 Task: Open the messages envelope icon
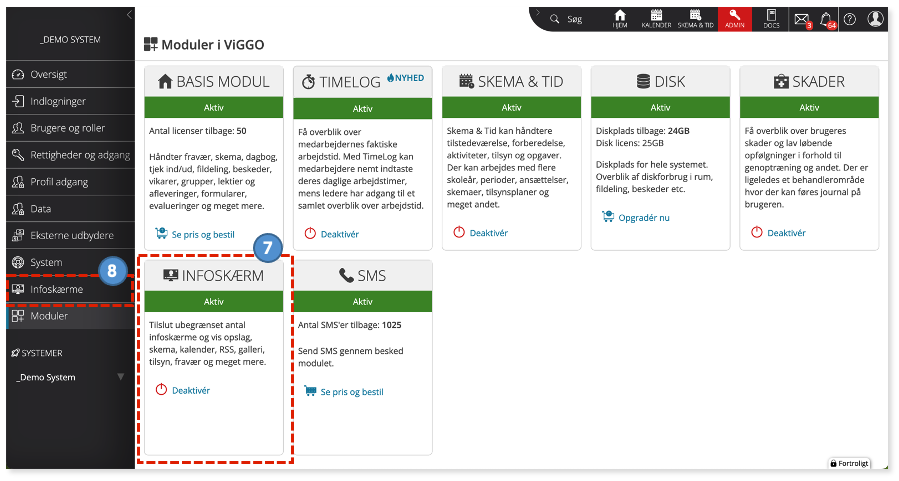pos(803,20)
